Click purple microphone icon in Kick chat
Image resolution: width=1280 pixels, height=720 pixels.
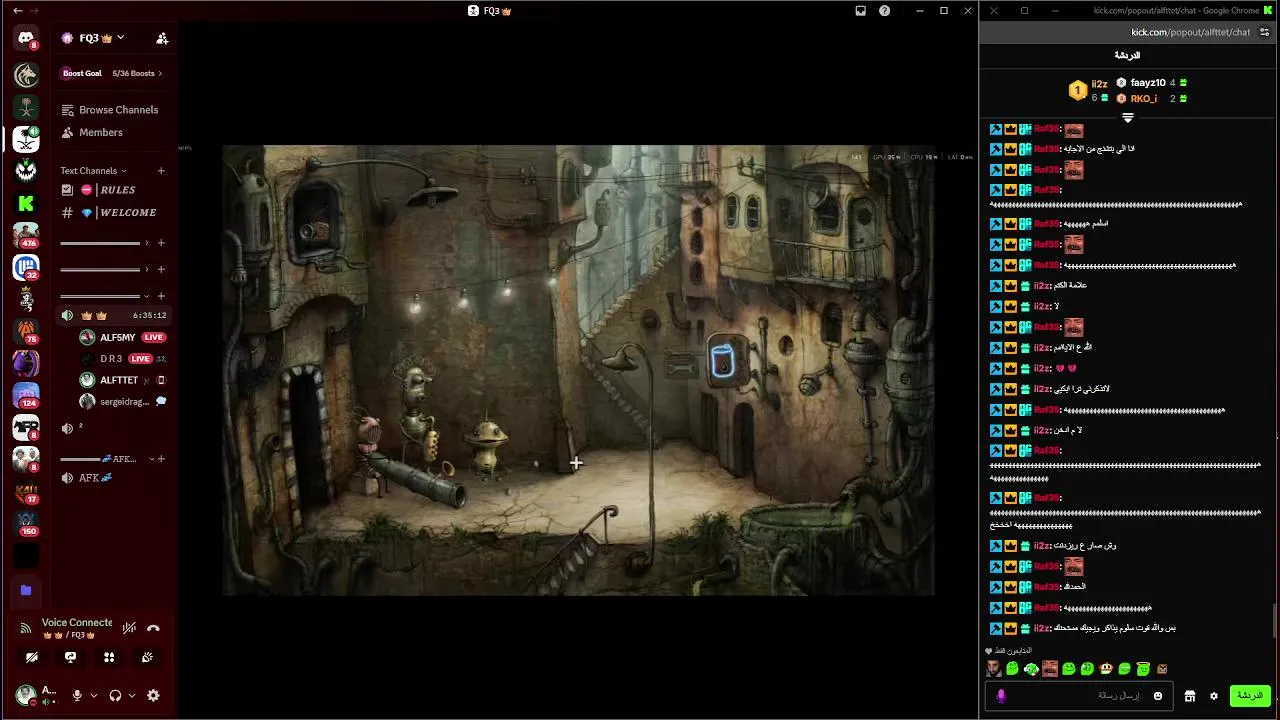pos(1001,696)
